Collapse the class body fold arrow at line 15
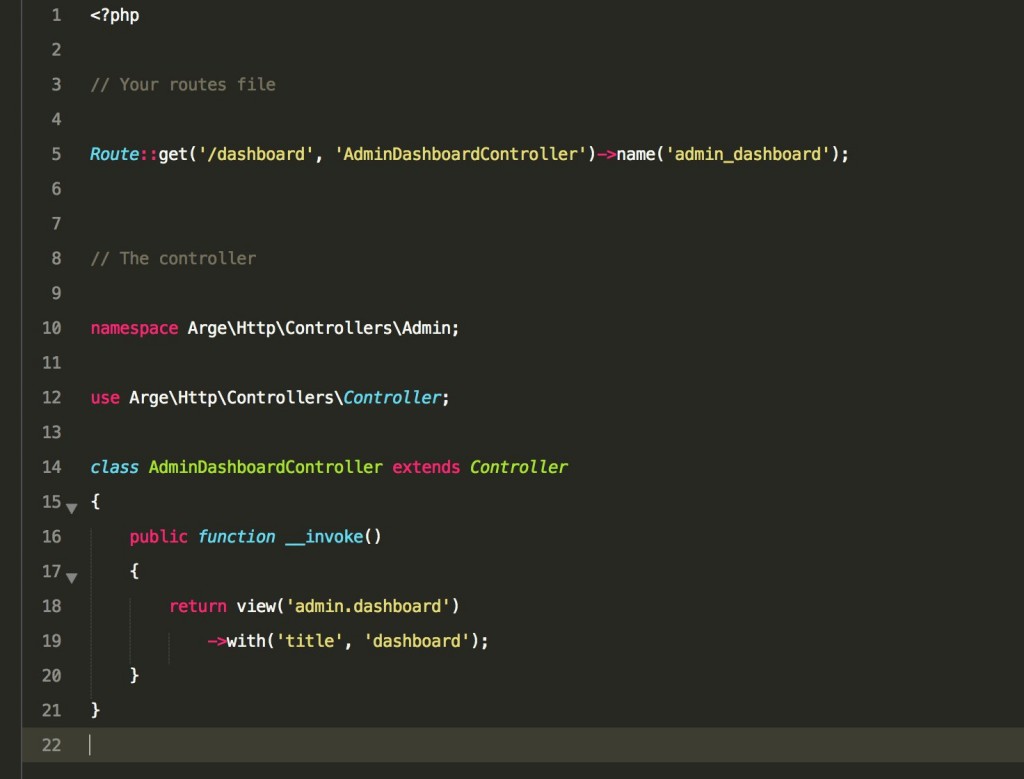Viewport: 1024px width, 779px height. [x=72, y=507]
